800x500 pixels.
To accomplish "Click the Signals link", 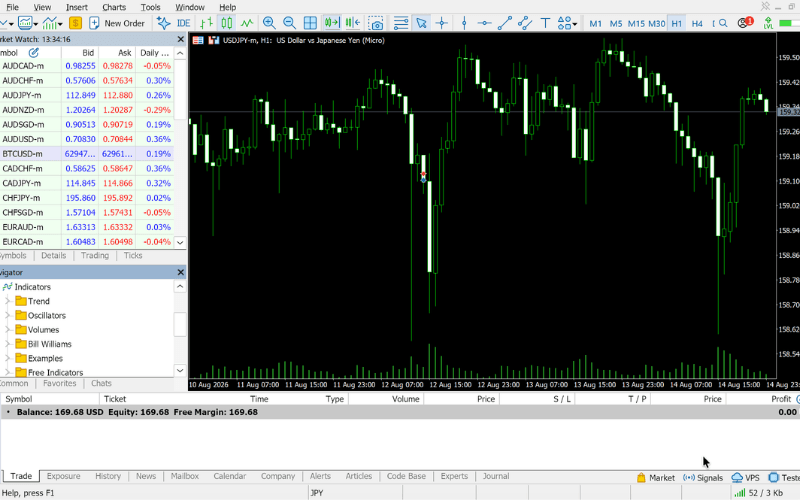I will pyautogui.click(x=703, y=478).
